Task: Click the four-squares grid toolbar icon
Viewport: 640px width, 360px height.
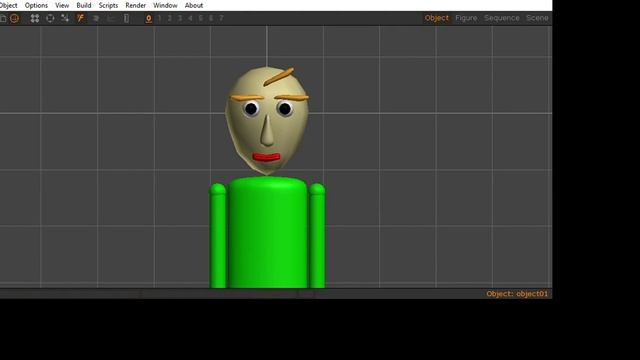Action: pos(35,18)
